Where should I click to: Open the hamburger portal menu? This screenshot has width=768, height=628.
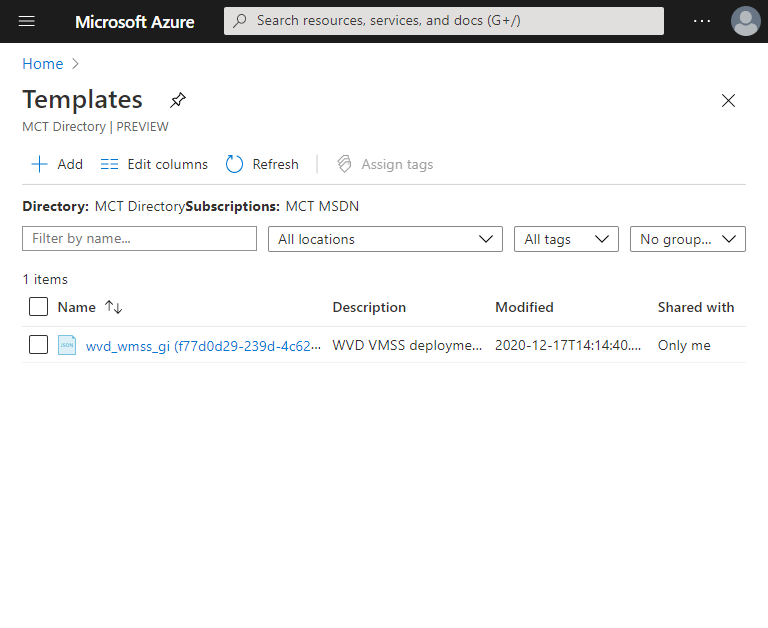[x=27, y=21]
